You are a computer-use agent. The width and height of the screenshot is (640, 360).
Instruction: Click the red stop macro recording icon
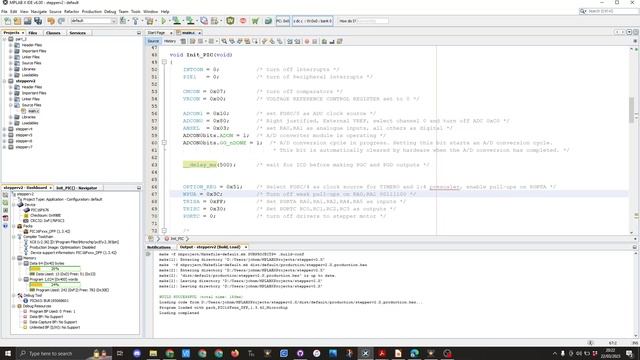[x=307, y=41]
